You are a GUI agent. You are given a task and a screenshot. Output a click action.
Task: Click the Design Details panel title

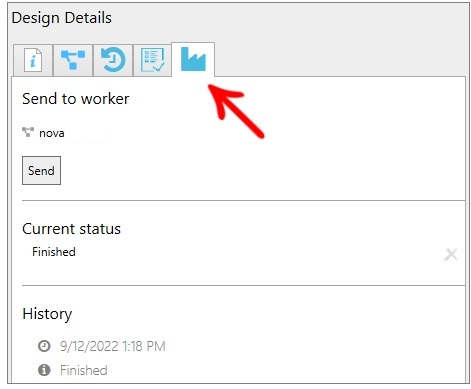click(62, 18)
